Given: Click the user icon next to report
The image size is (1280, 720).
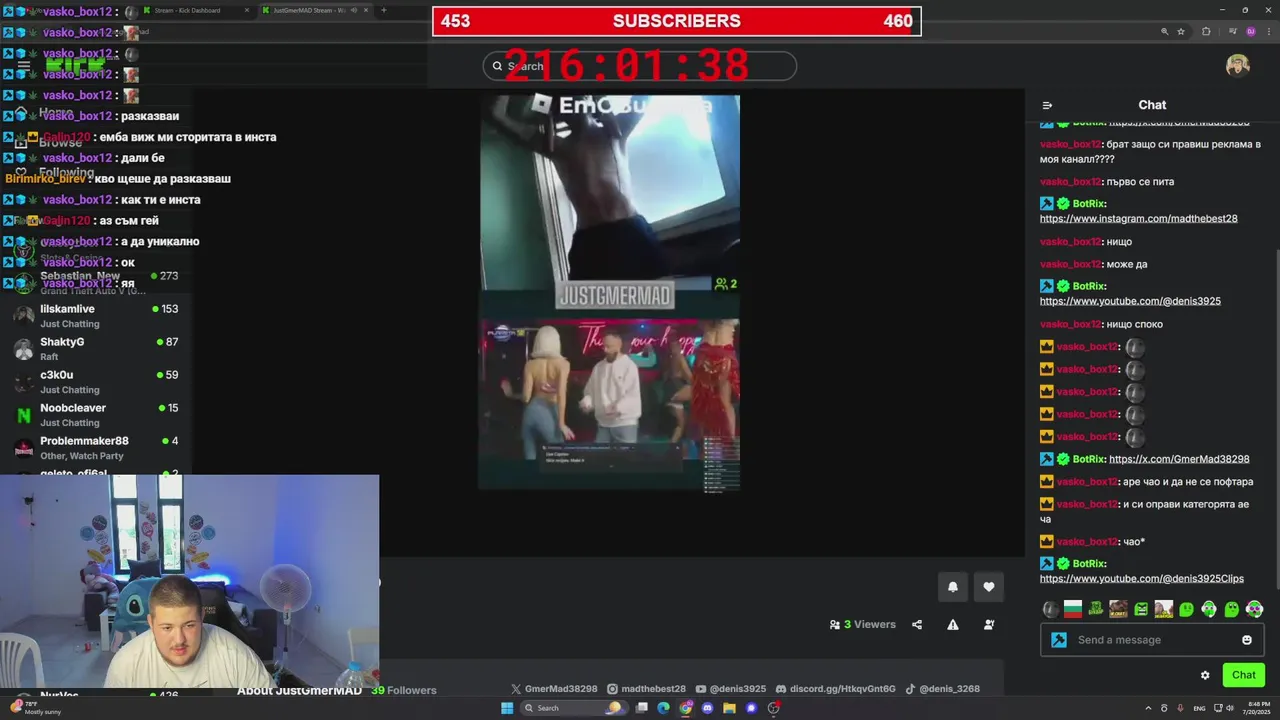Looking at the screenshot, I should tap(989, 625).
